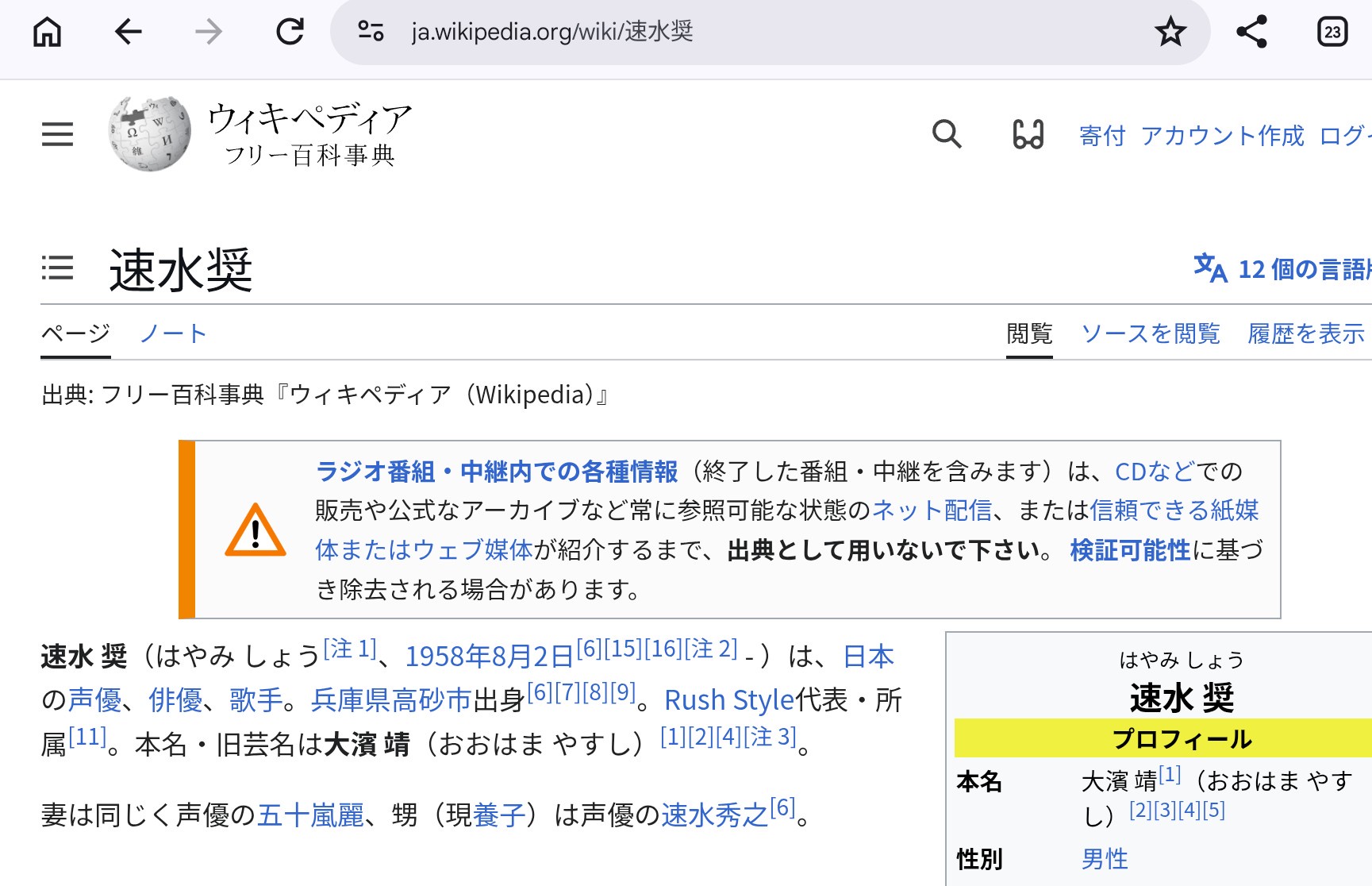Viewport: 1372px width, 886px height.
Task: Click the 検証可能性 link
Action: (x=1130, y=550)
